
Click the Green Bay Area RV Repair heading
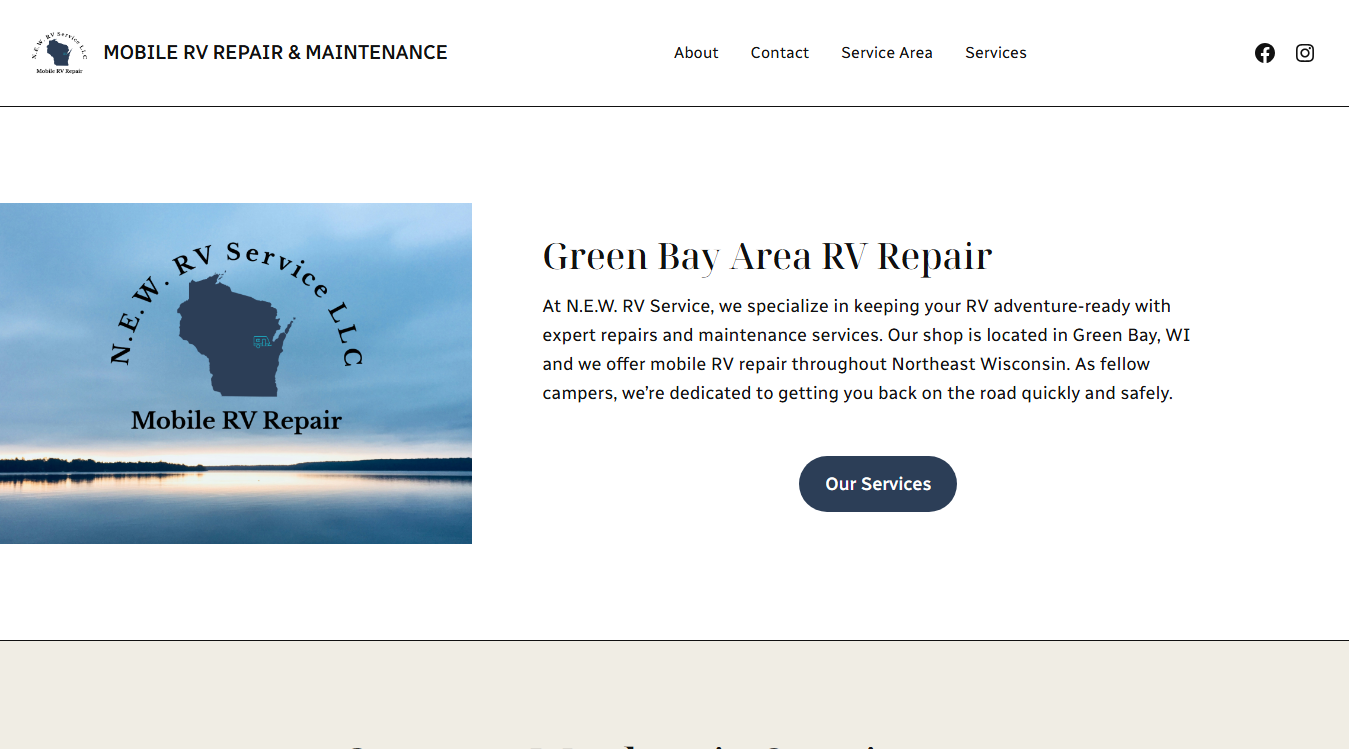coord(767,257)
